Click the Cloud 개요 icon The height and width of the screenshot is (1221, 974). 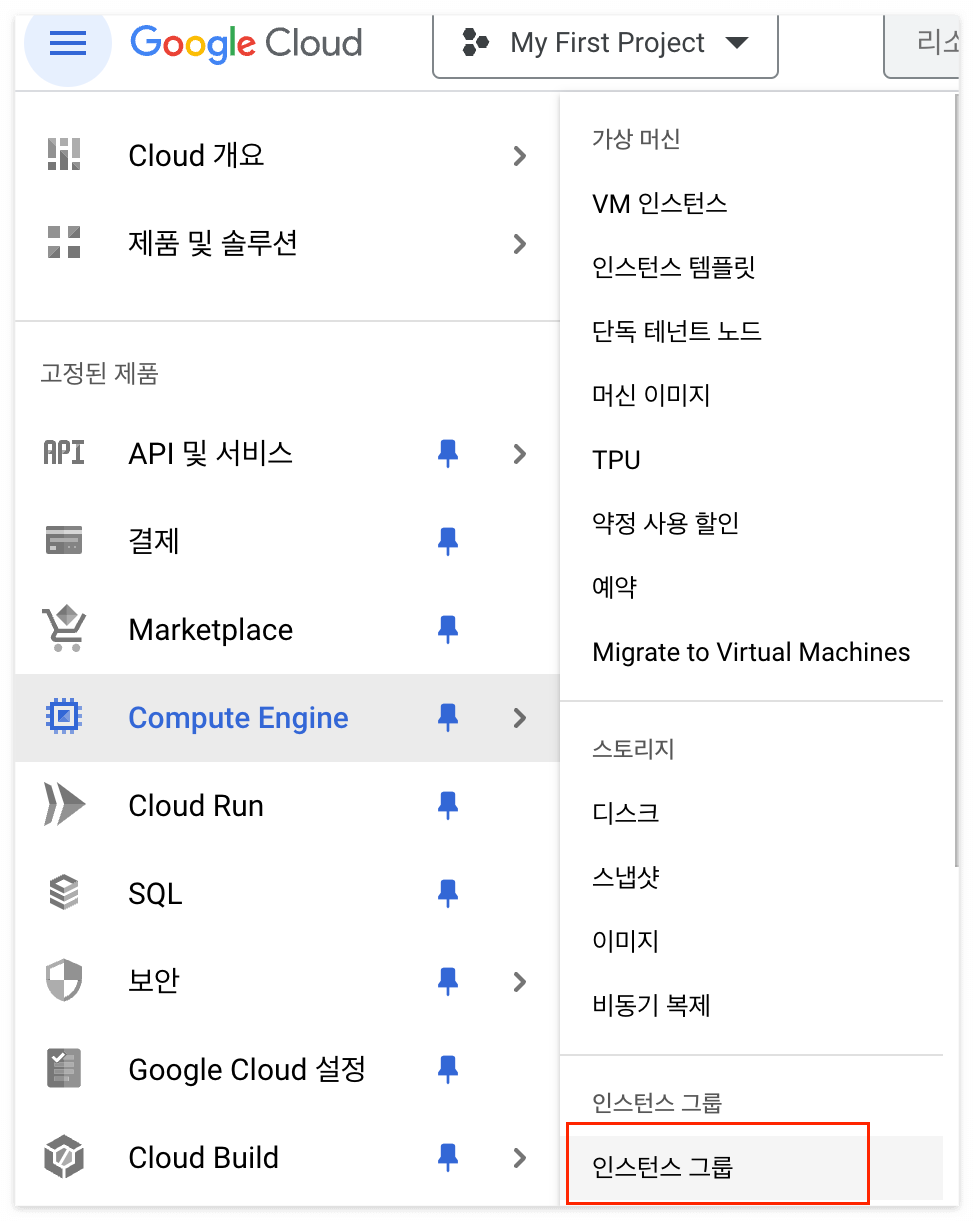tap(64, 155)
